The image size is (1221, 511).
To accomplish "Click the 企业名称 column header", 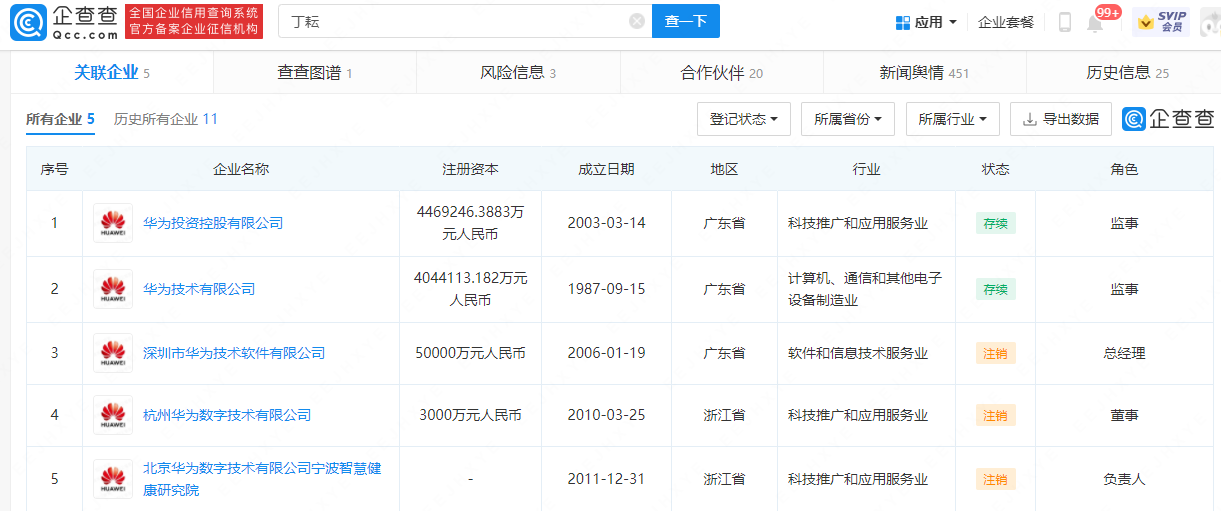I will point(241,169).
